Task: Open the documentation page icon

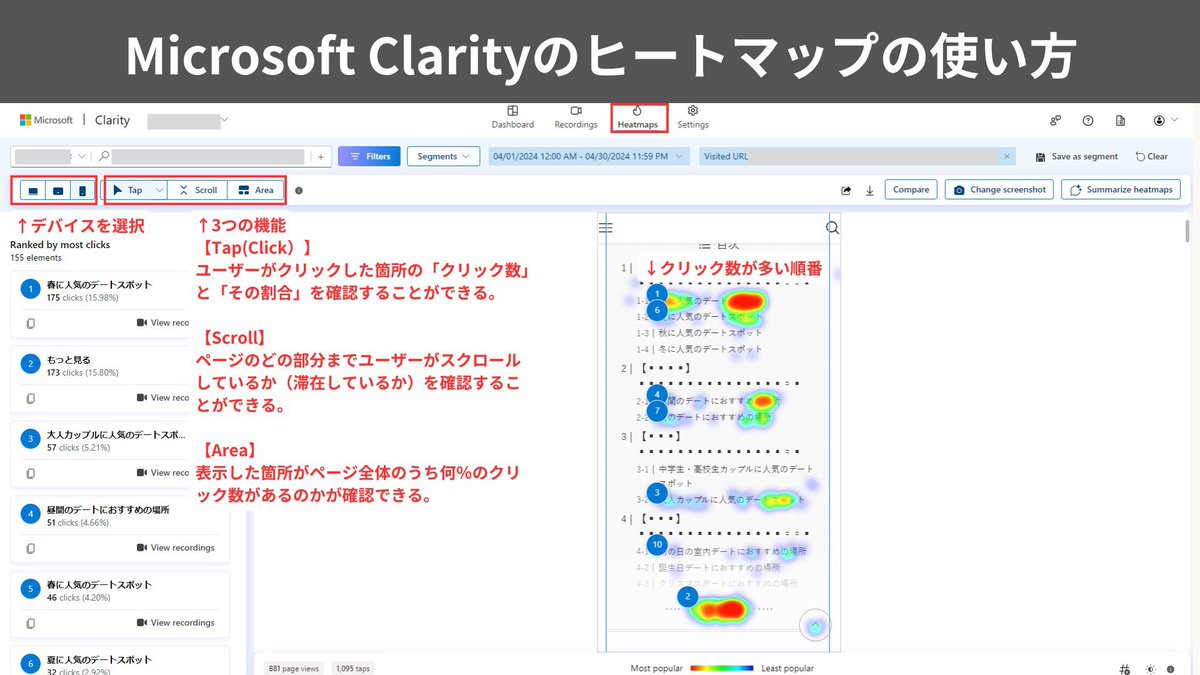Action: 1121,120
